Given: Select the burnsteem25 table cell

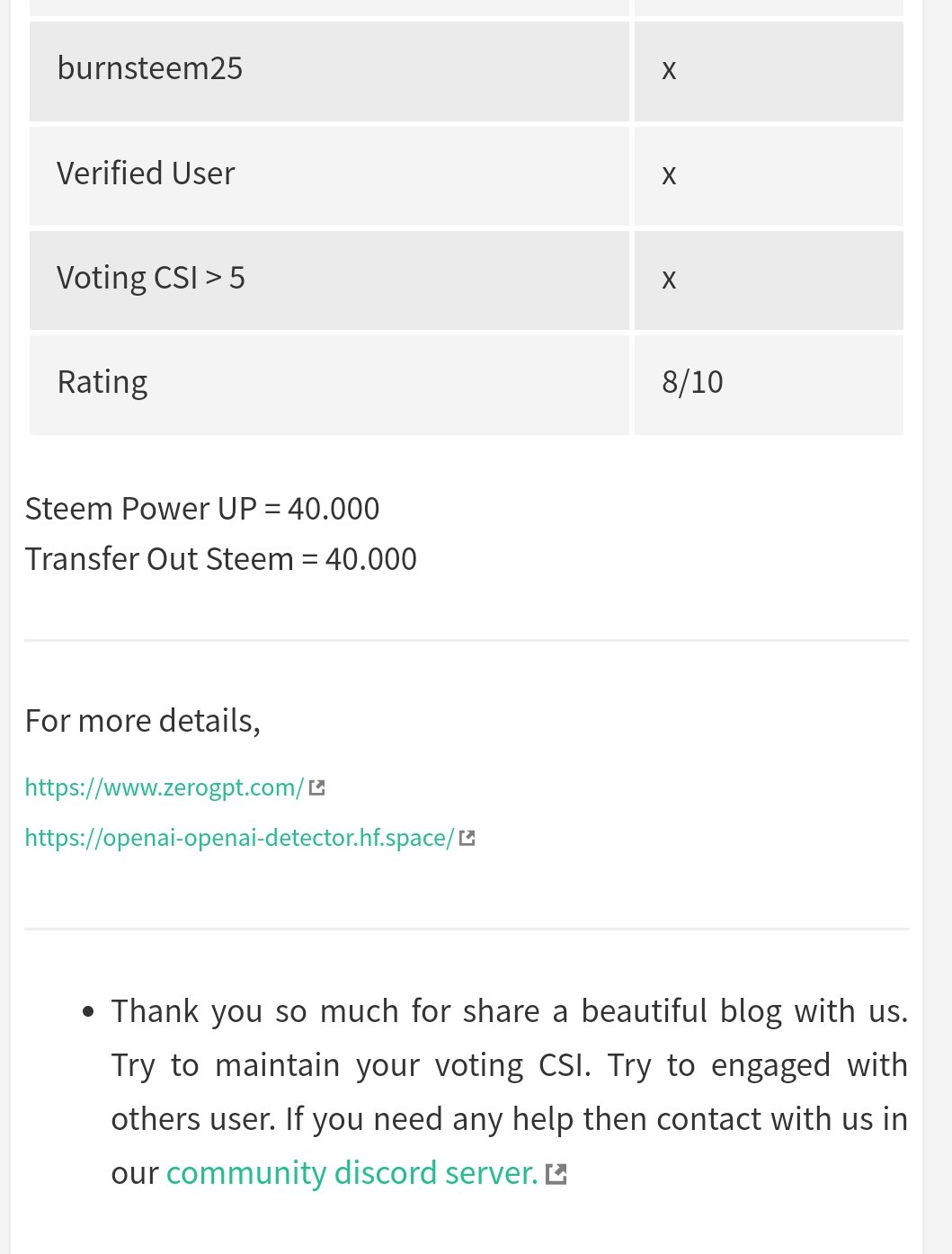Looking at the screenshot, I should (x=329, y=71).
